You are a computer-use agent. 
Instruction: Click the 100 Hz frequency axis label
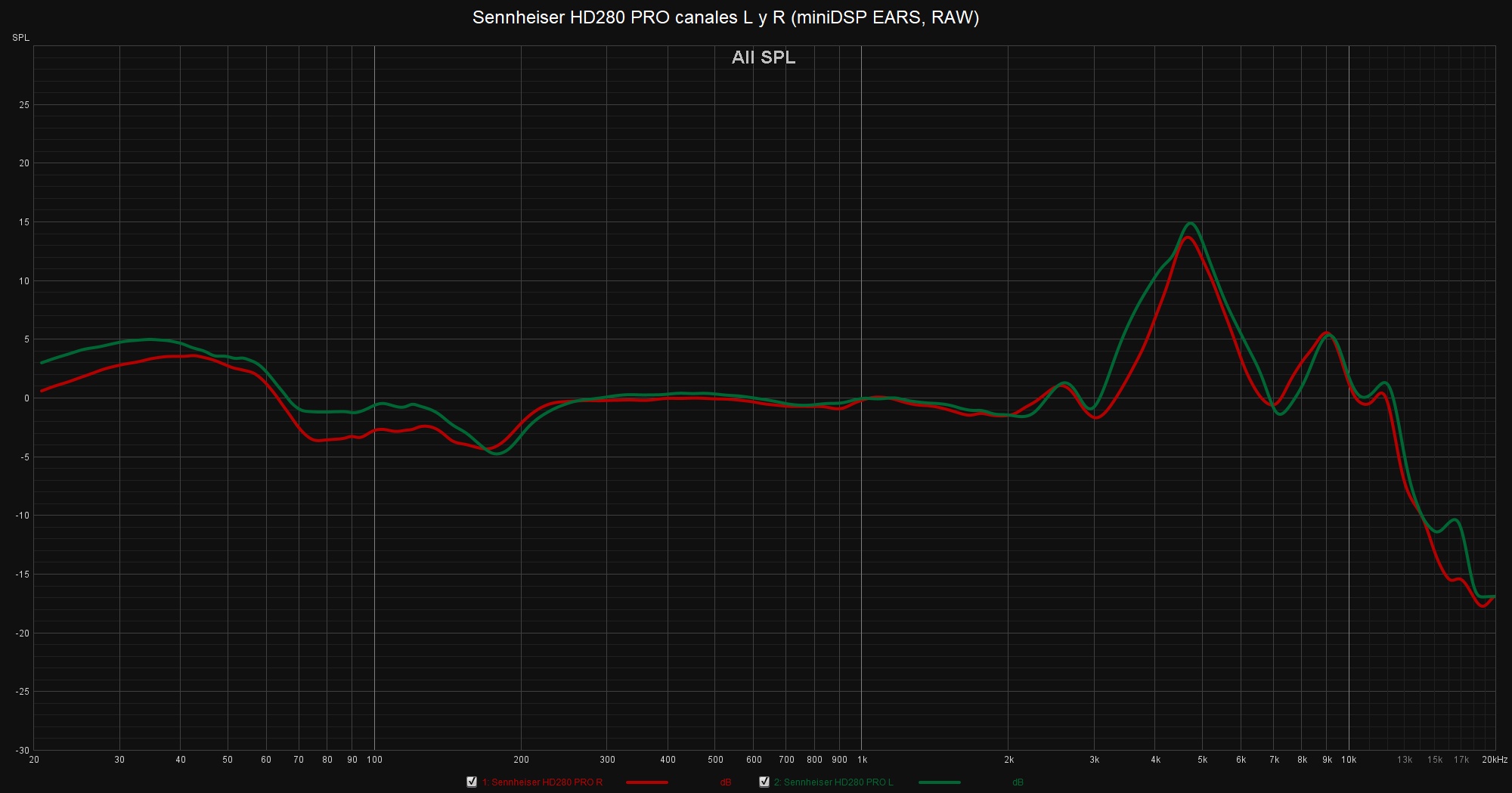[x=374, y=760]
